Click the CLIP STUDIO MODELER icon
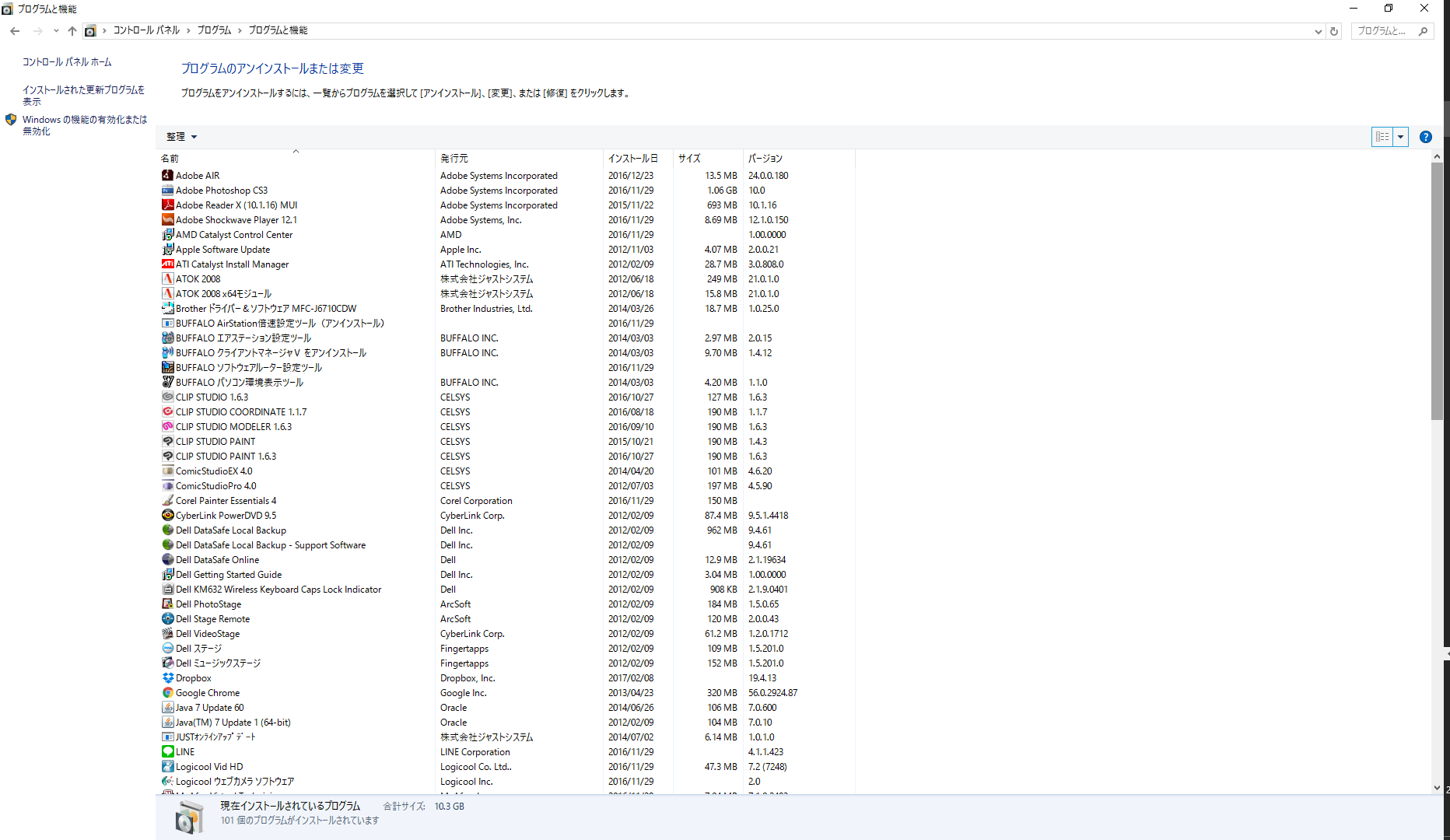Viewport: 1450px width, 840px height. pos(167,427)
